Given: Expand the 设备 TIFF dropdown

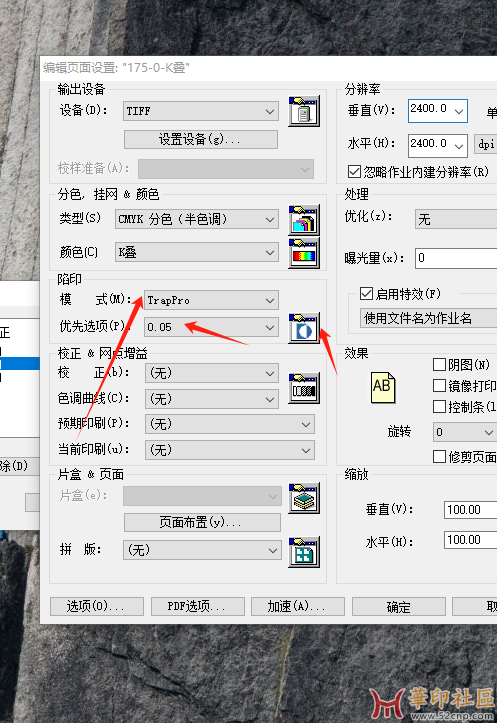Looking at the screenshot, I should pyautogui.click(x=201, y=111).
